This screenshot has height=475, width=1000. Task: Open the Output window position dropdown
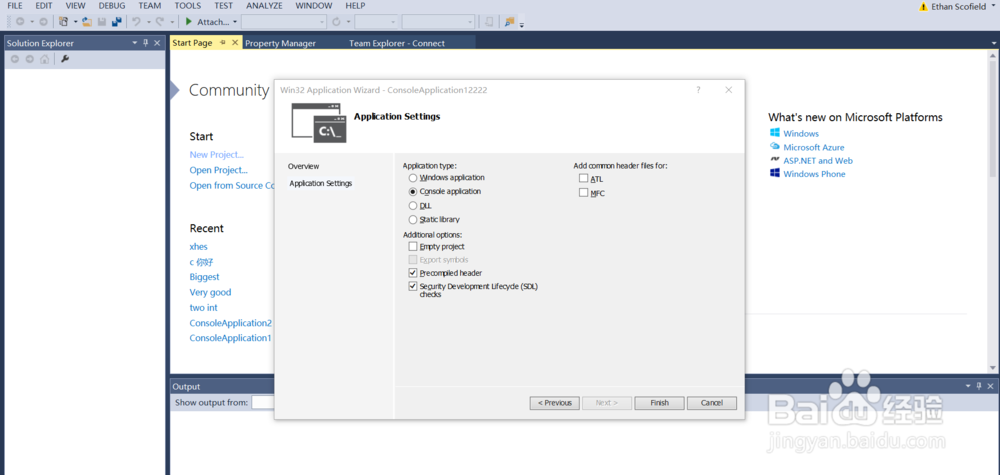tap(967, 386)
